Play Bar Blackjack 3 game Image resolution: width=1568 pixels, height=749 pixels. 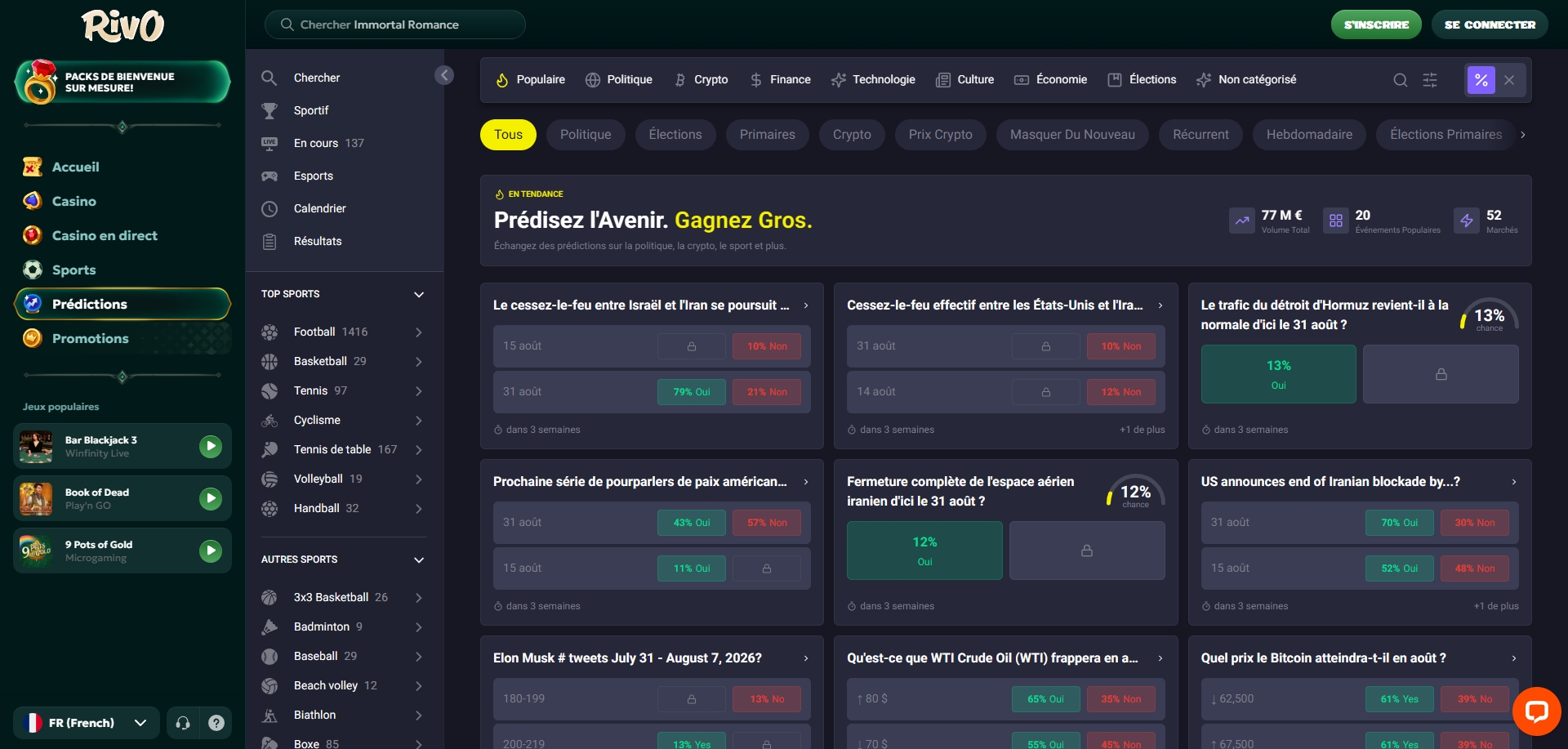click(211, 446)
